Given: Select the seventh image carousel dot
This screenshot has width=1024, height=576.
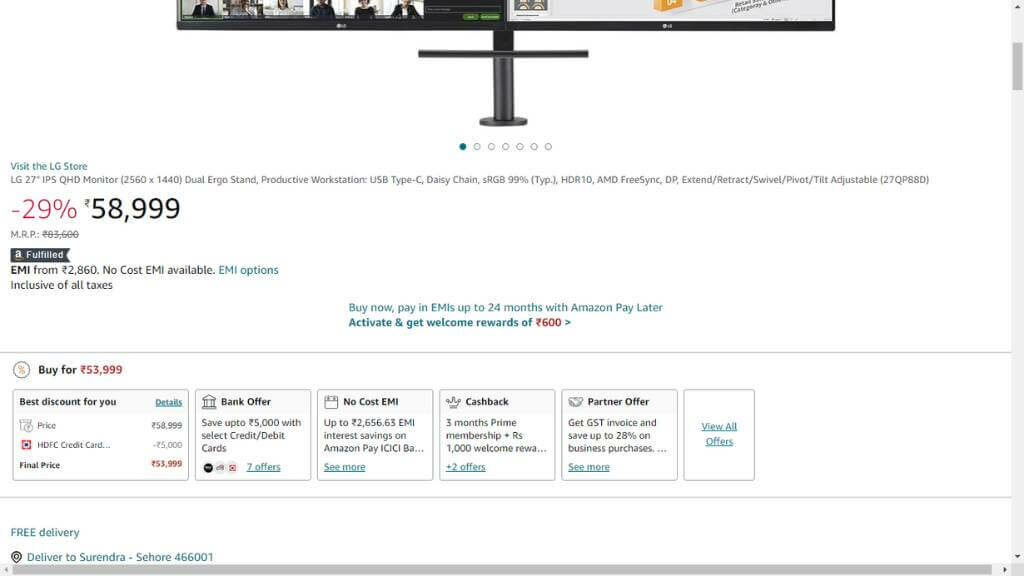Looking at the screenshot, I should 549,146.
